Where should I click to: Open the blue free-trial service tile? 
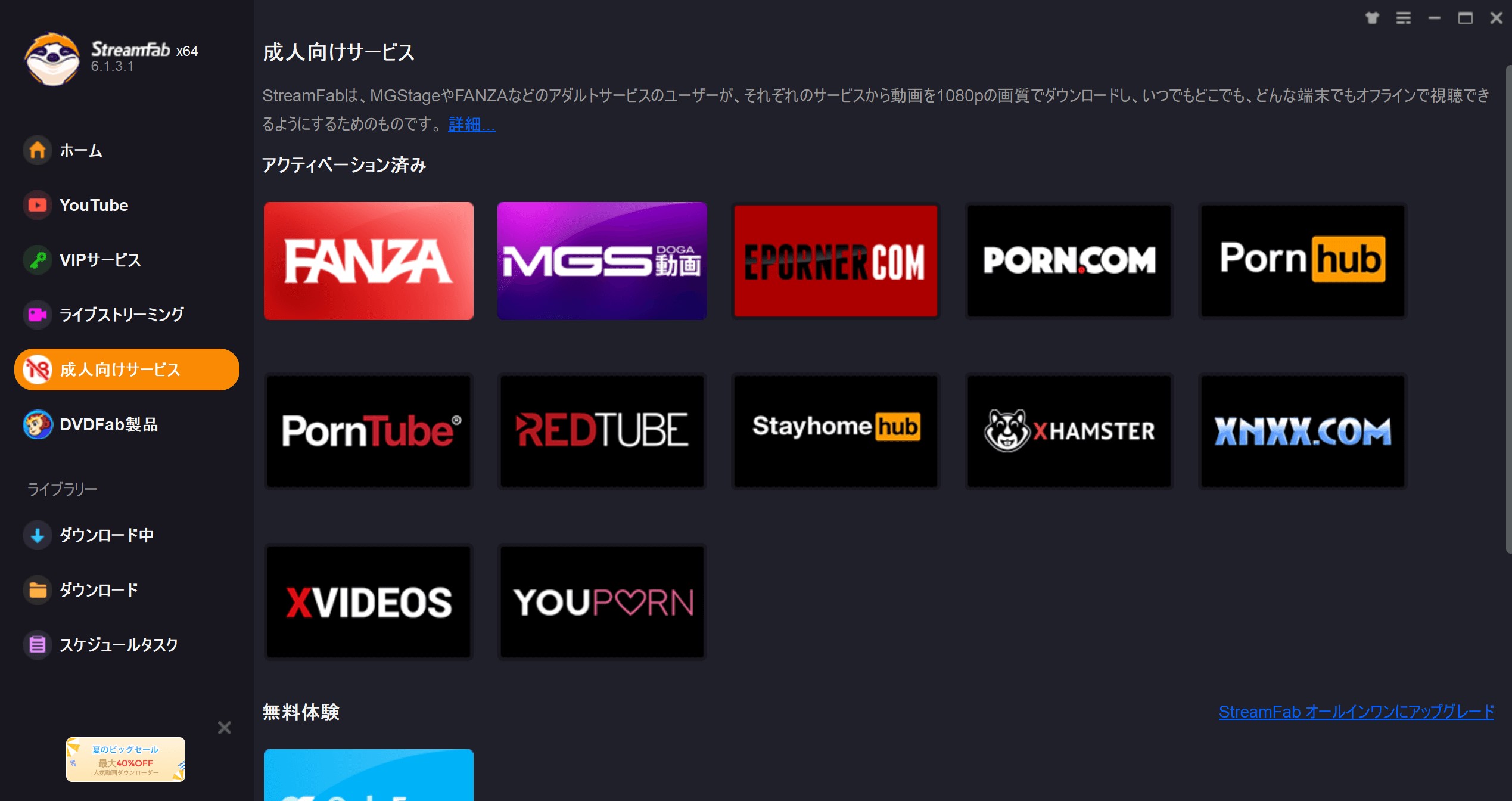click(x=369, y=775)
